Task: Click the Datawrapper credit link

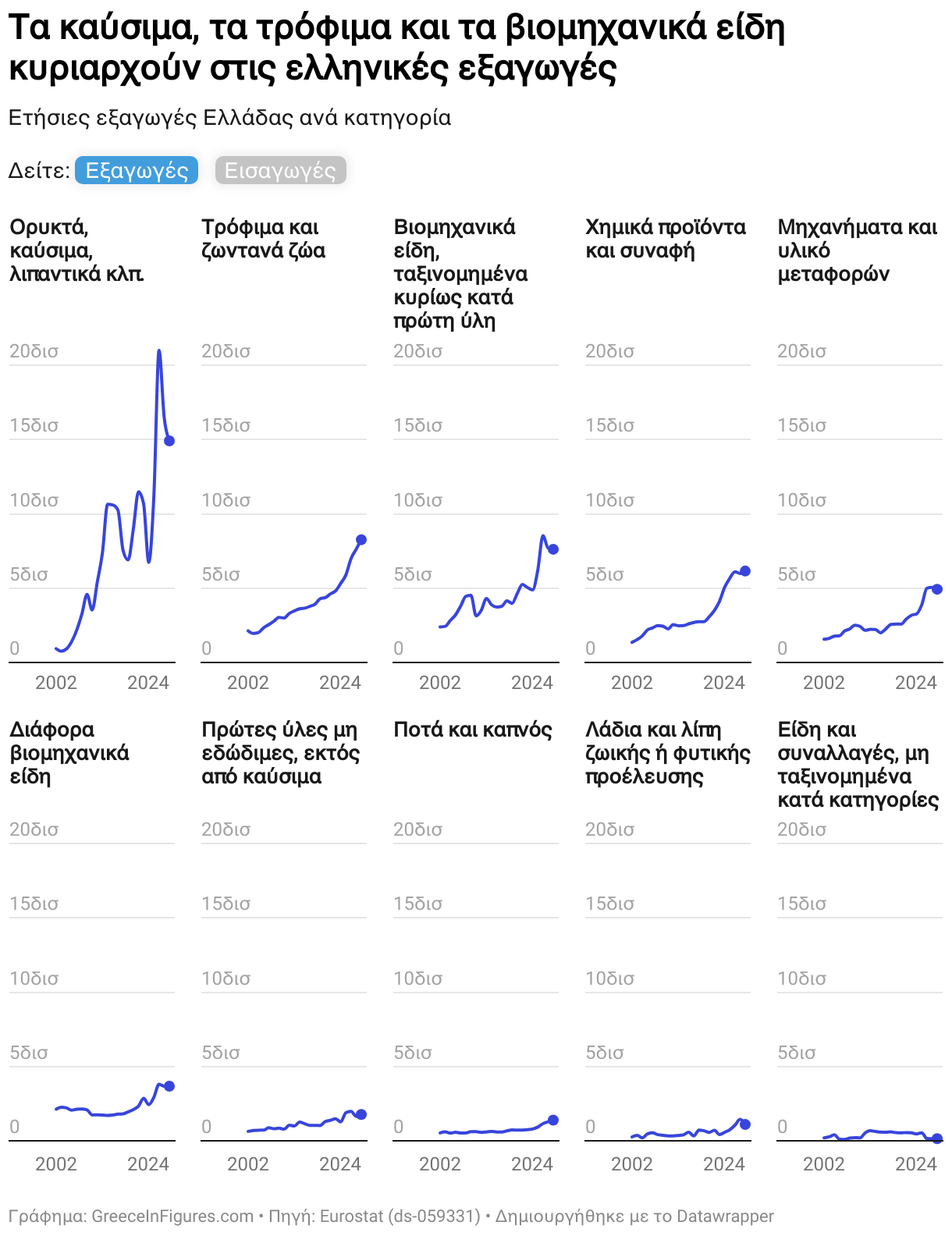Action: [x=725, y=1216]
